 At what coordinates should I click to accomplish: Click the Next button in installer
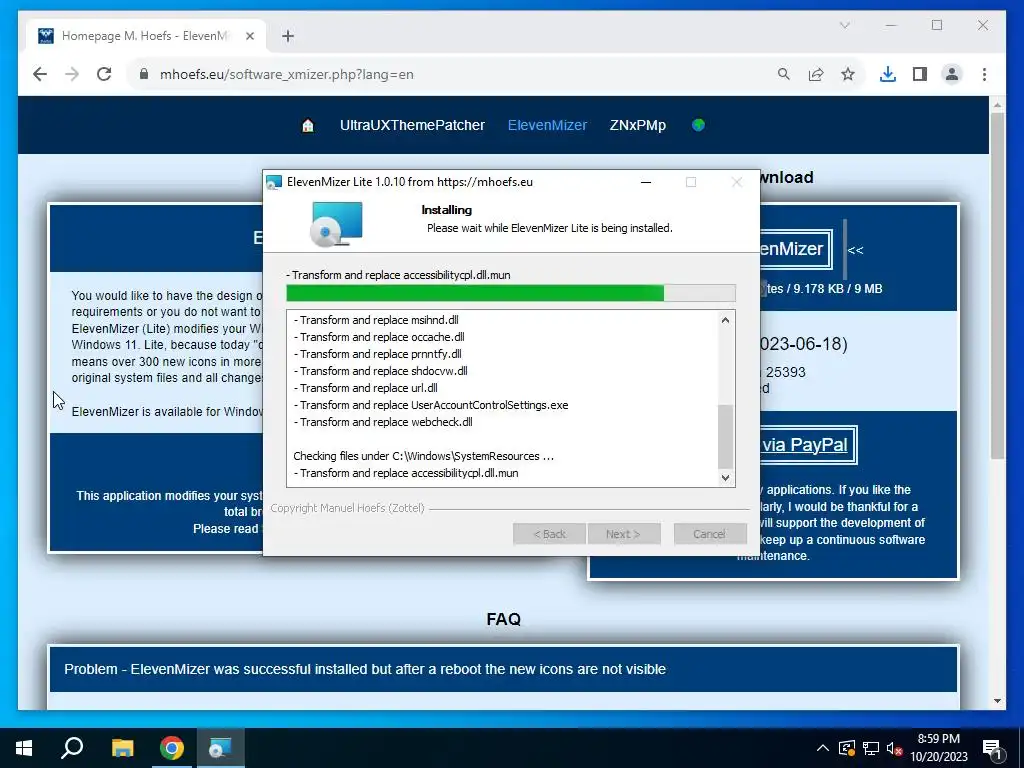624,534
